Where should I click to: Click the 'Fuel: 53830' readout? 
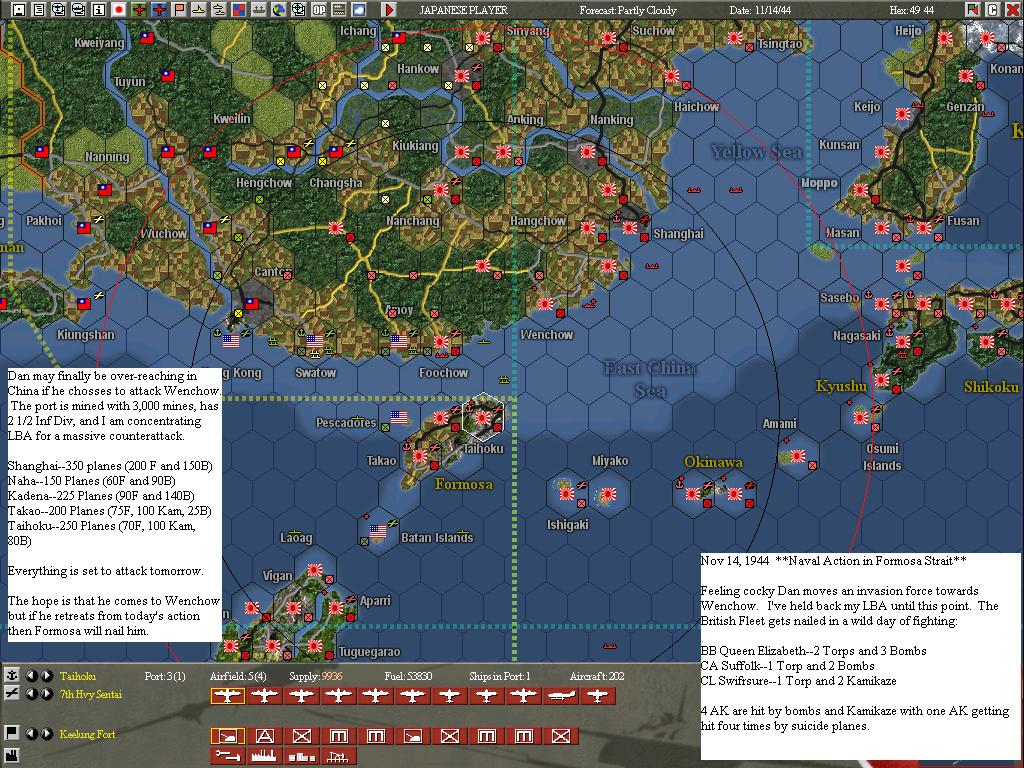pos(408,676)
